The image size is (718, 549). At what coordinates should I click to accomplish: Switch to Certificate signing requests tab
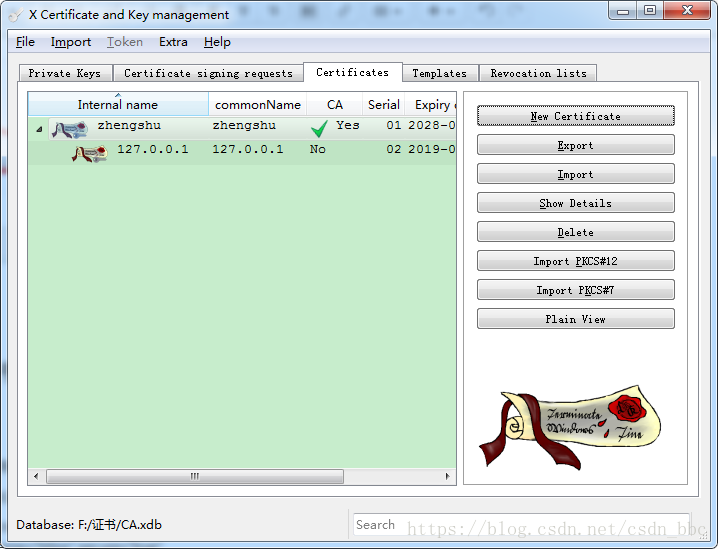[x=208, y=73]
